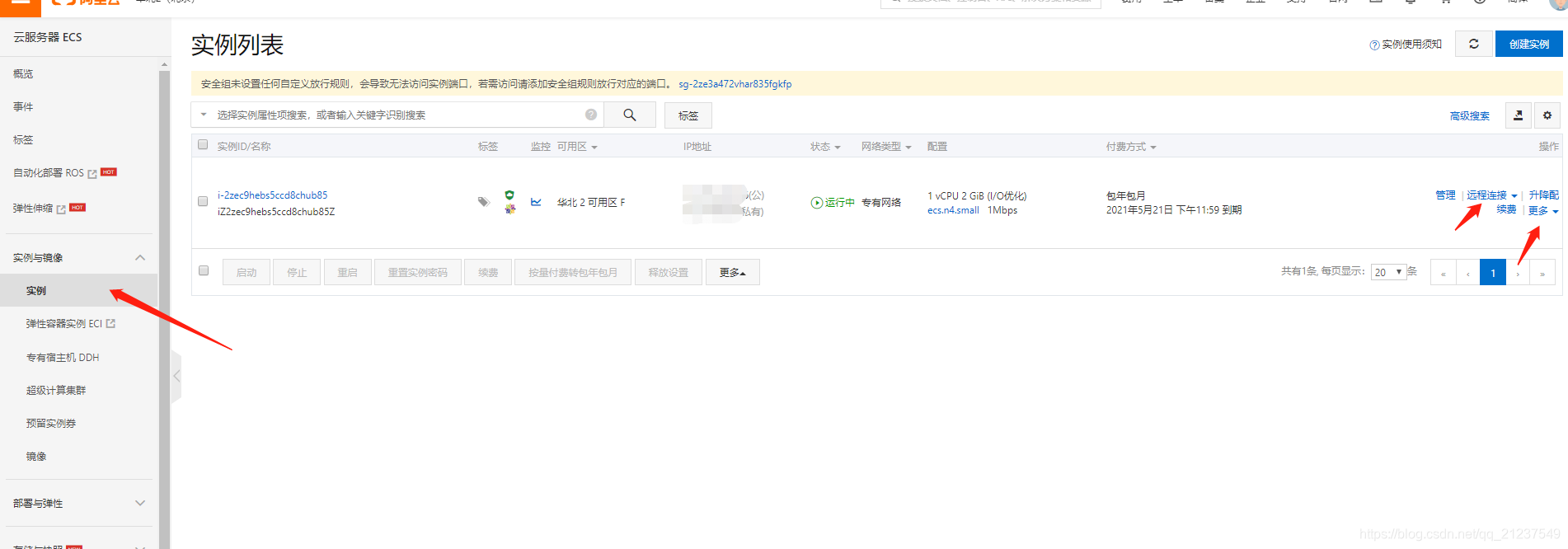The width and height of the screenshot is (1568, 549).
Task: Open the bottom toolbar 更多 dropdown
Action: [x=733, y=272]
